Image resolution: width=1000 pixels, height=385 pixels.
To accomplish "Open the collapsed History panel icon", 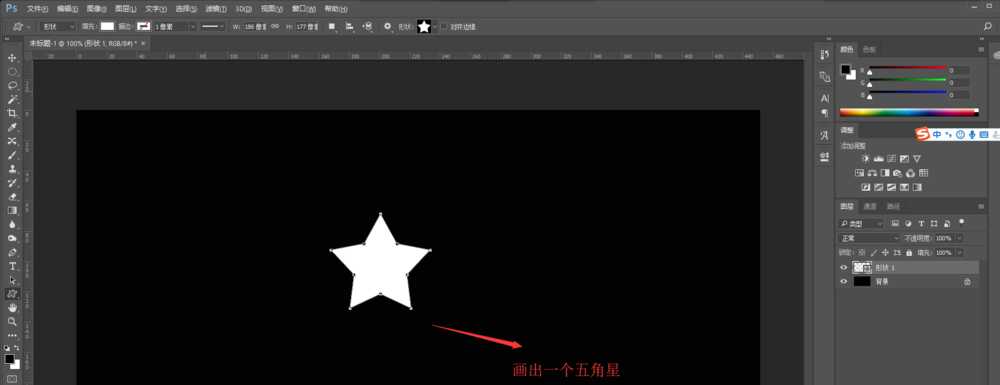I will coord(825,55).
